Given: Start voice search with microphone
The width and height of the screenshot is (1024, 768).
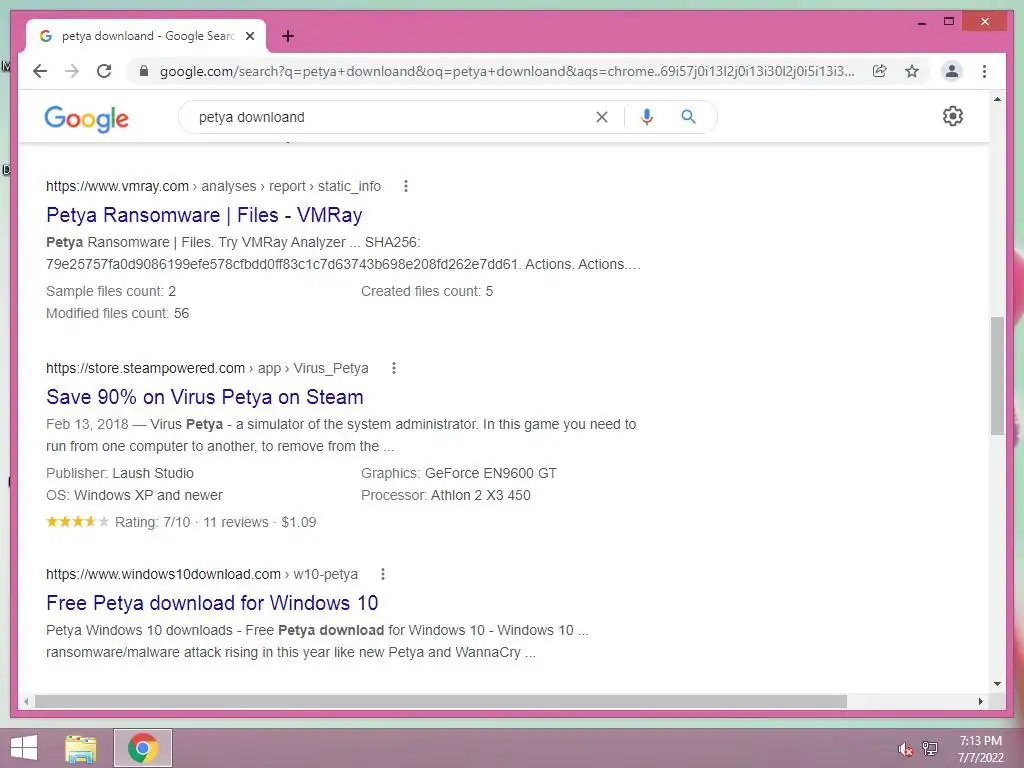Looking at the screenshot, I should click(647, 117).
